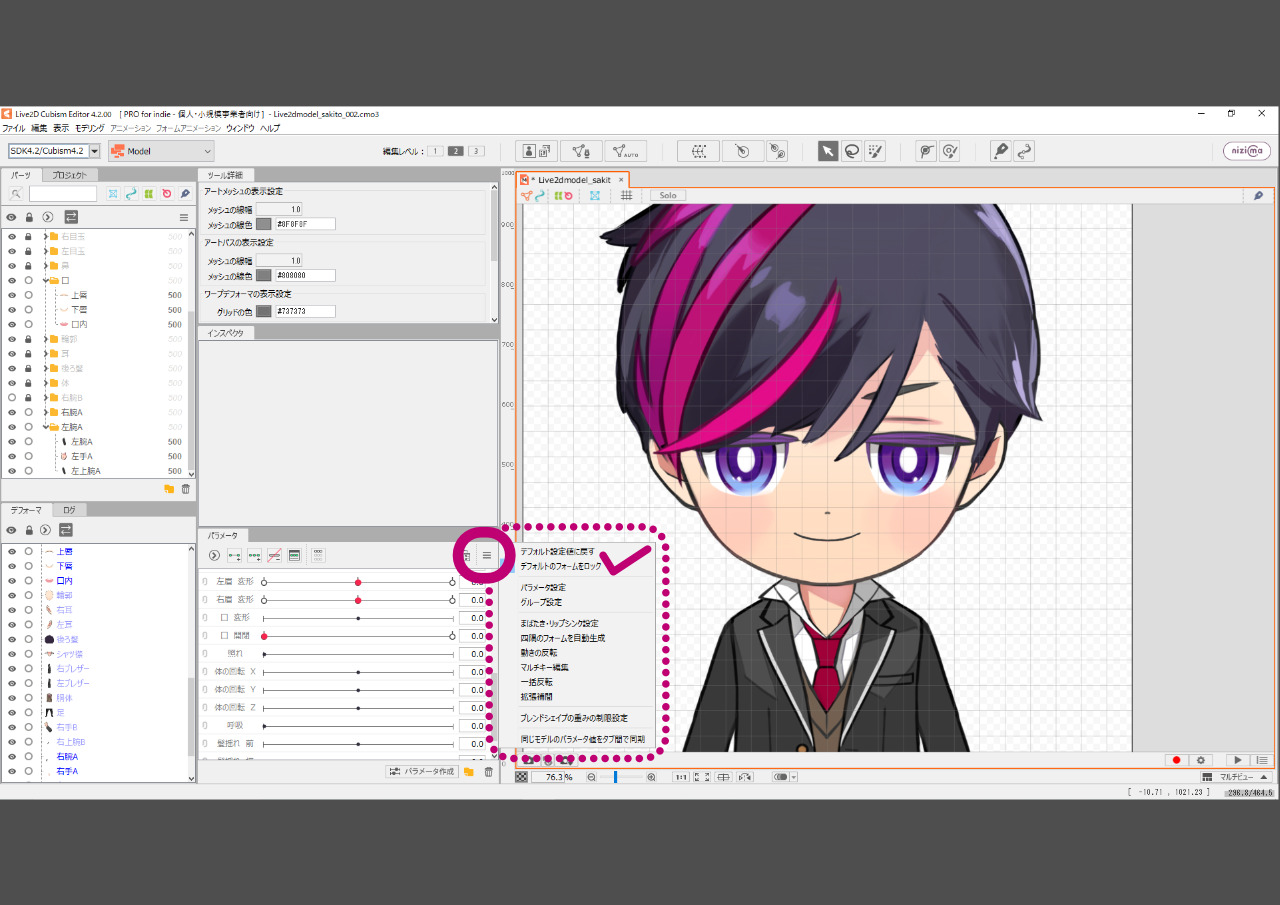Select the lasso selection tool
Screen dimensions: 1280x905
[851, 151]
